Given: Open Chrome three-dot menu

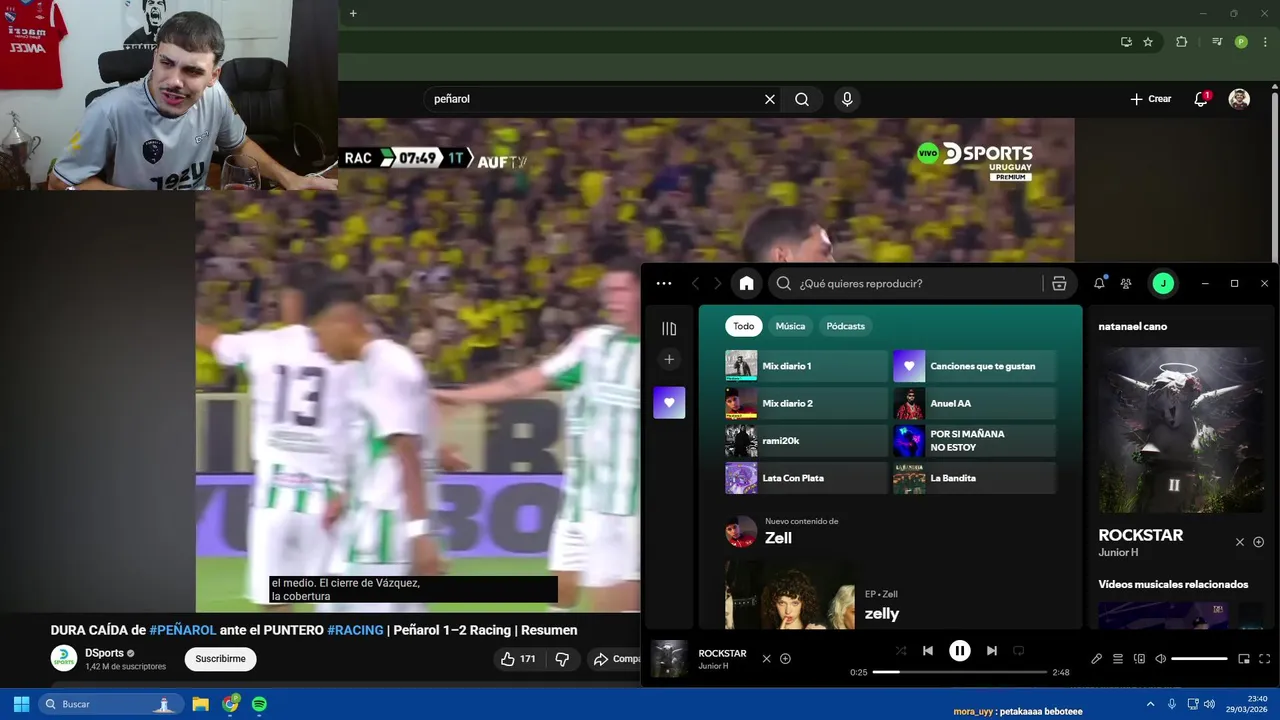Looking at the screenshot, I should tap(1265, 42).
